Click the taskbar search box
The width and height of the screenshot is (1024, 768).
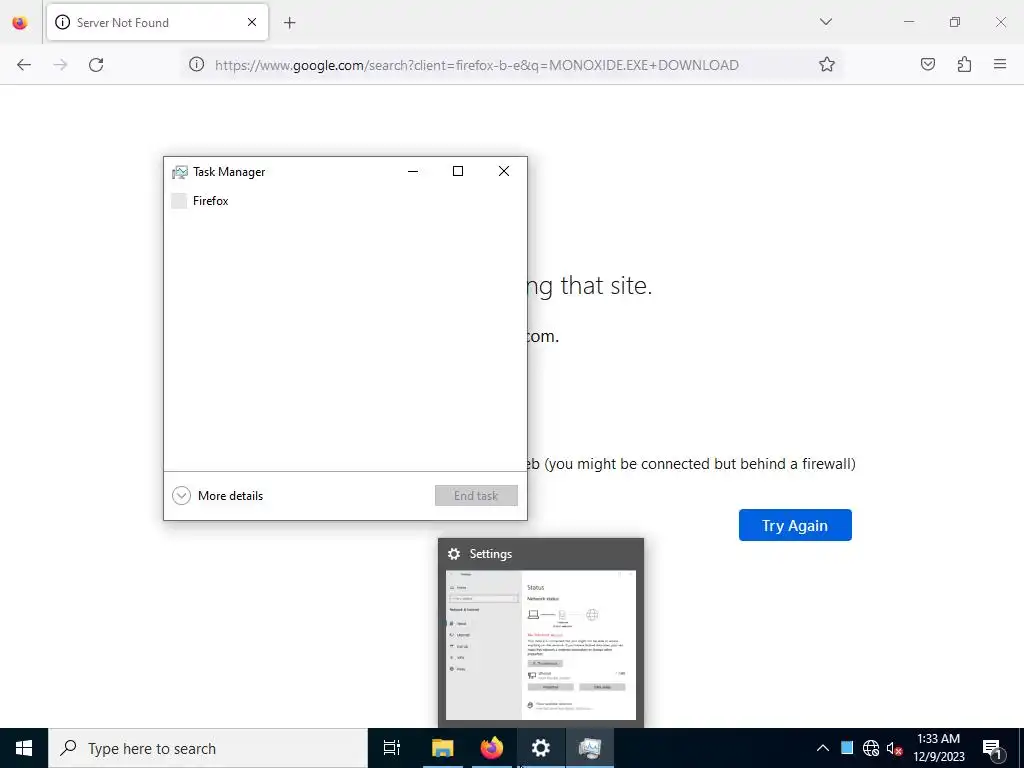pos(208,748)
